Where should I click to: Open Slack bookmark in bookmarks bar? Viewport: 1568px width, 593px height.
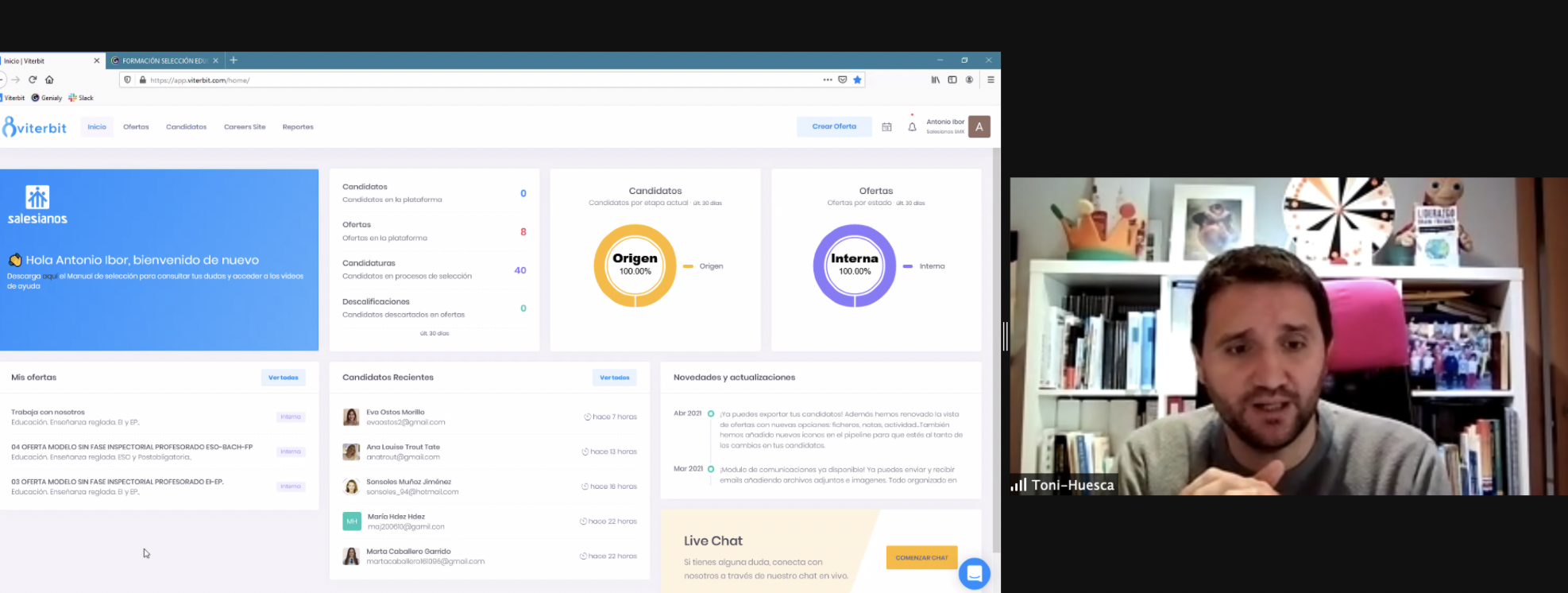point(81,98)
